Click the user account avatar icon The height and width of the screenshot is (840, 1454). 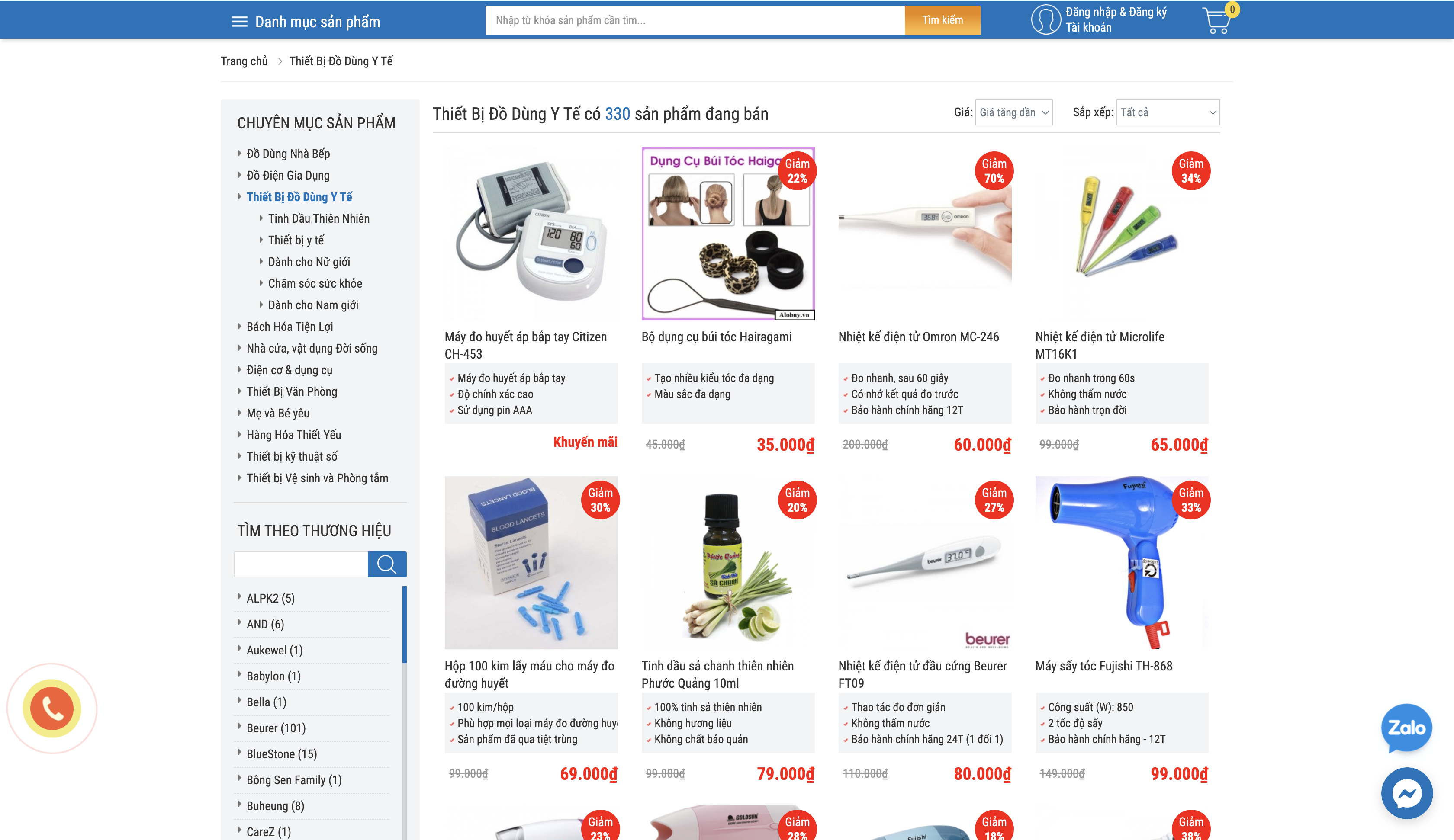tap(1045, 19)
